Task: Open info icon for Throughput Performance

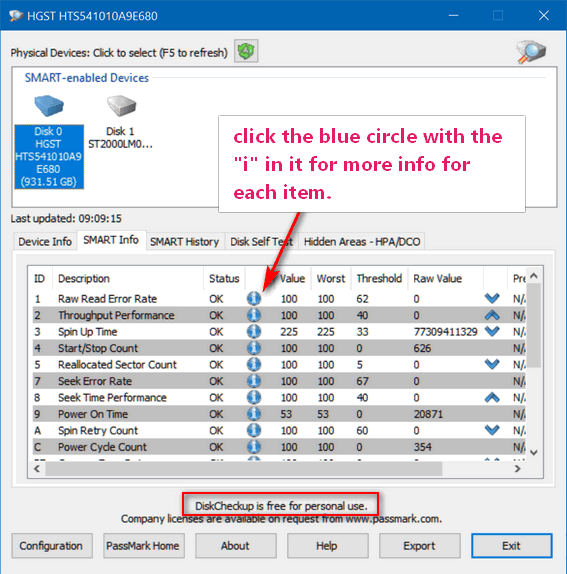Action: (254, 315)
